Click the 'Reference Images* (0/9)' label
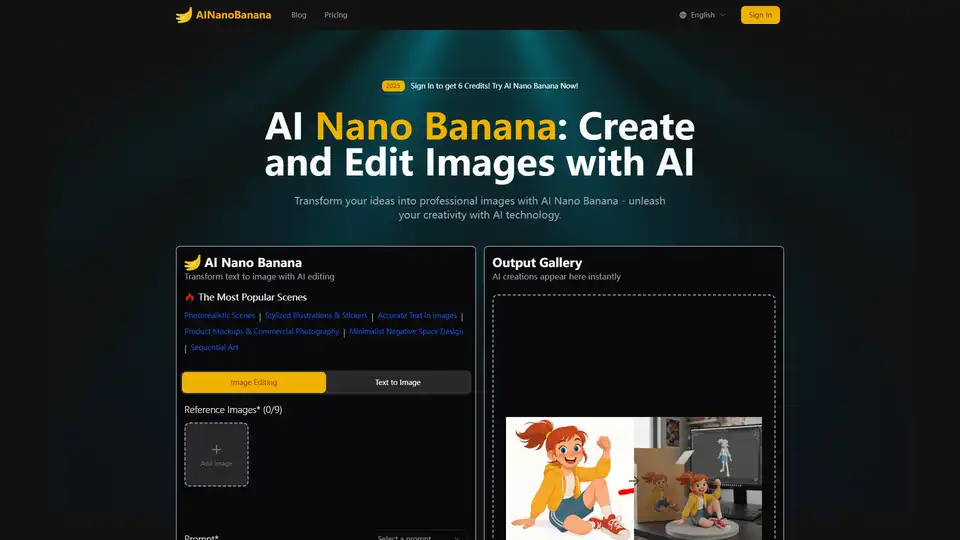The height and width of the screenshot is (540, 960). [233, 410]
